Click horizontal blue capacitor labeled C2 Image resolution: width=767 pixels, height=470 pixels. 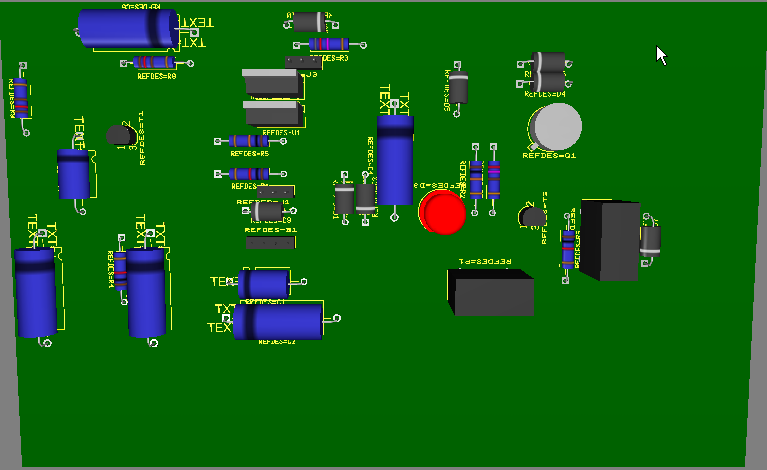[278, 322]
